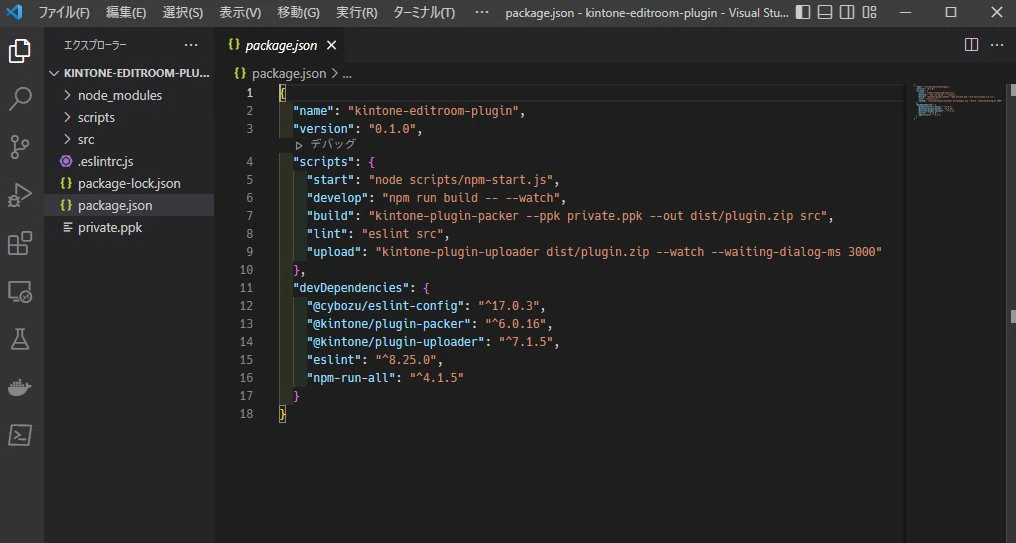Open the ファイル(F) menu
Screen dimensions: 1016x543
coord(64,12)
